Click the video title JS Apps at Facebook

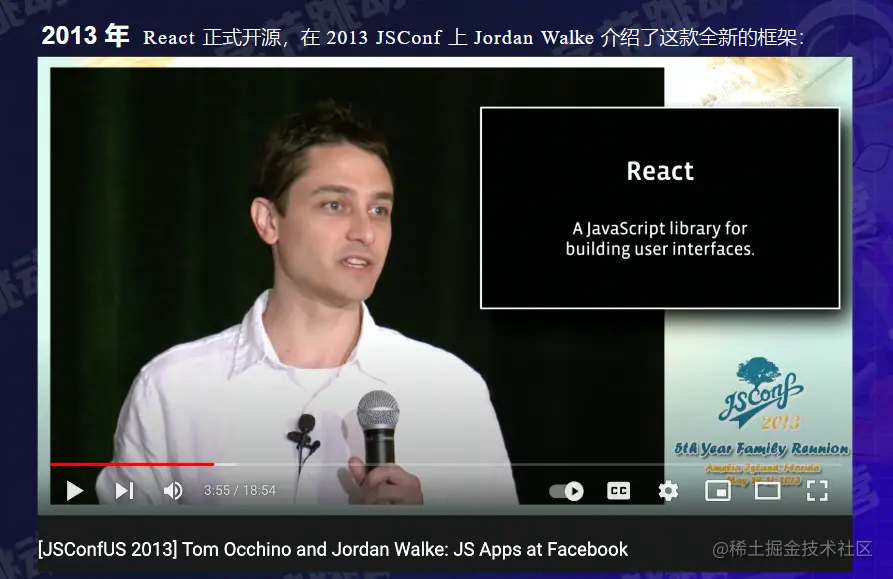pyautogui.click(x=333, y=549)
